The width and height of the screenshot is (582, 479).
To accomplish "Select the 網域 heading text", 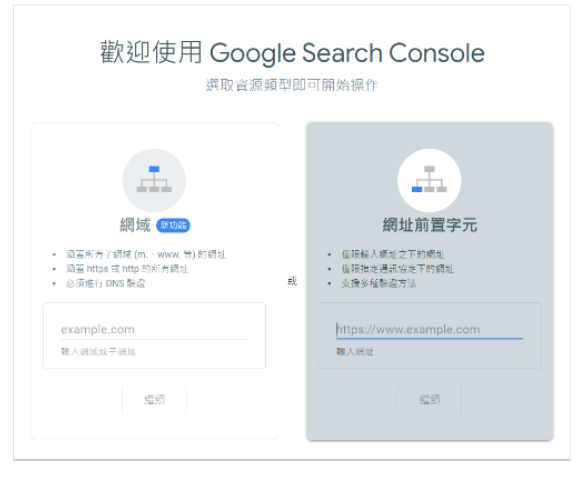I will coord(135,225).
